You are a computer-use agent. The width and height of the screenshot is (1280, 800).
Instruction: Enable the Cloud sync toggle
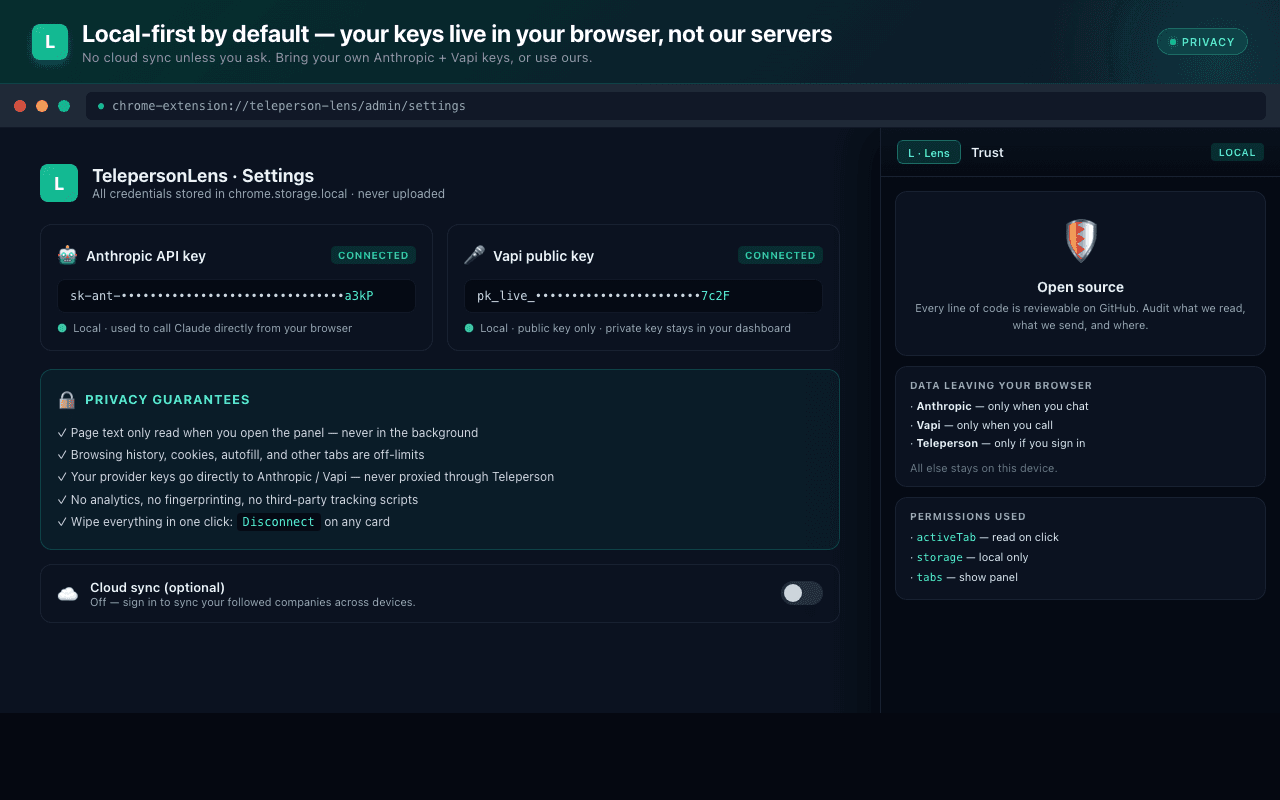pyautogui.click(x=802, y=593)
